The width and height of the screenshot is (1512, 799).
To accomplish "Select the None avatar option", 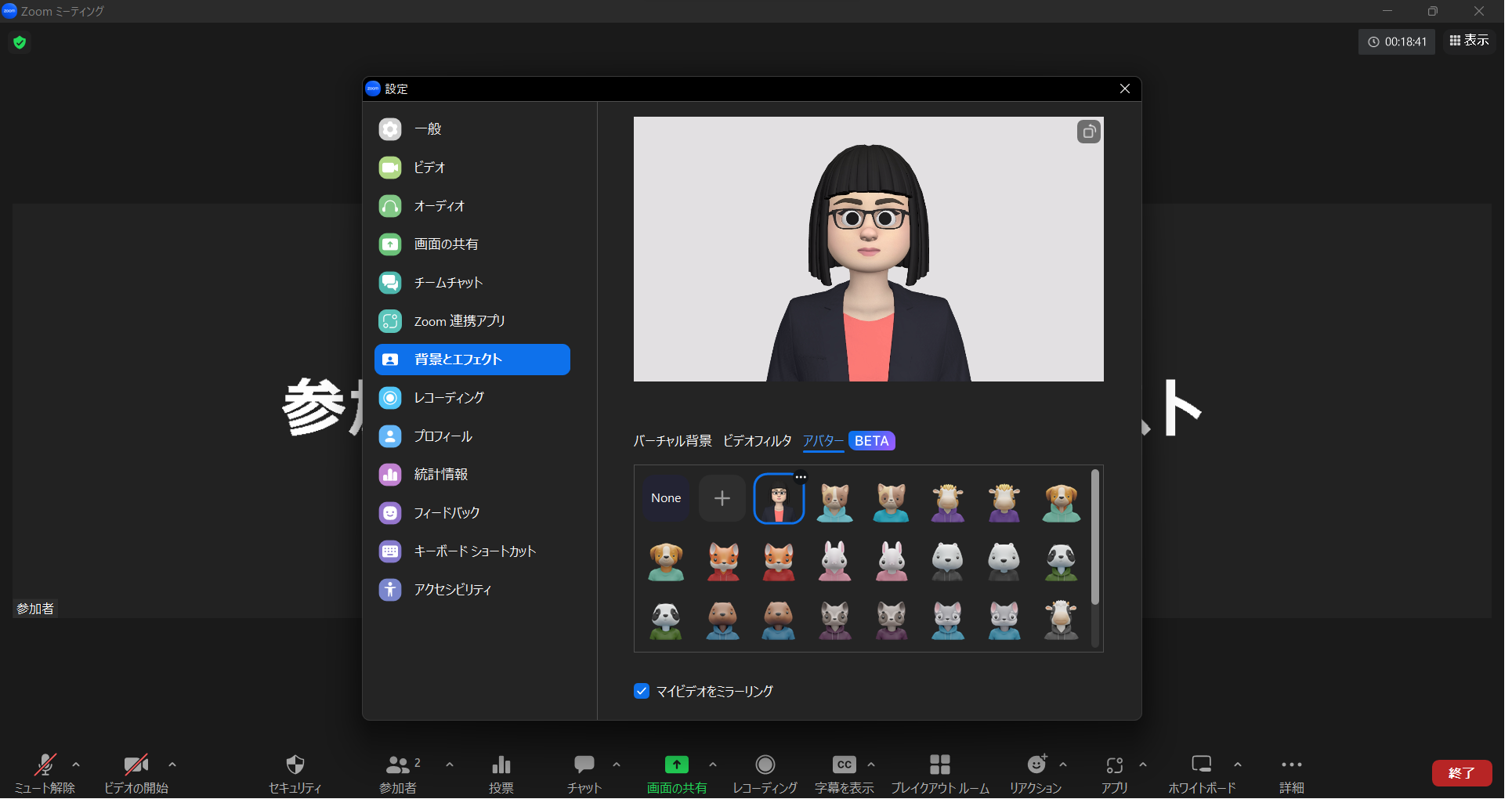I will 666,498.
